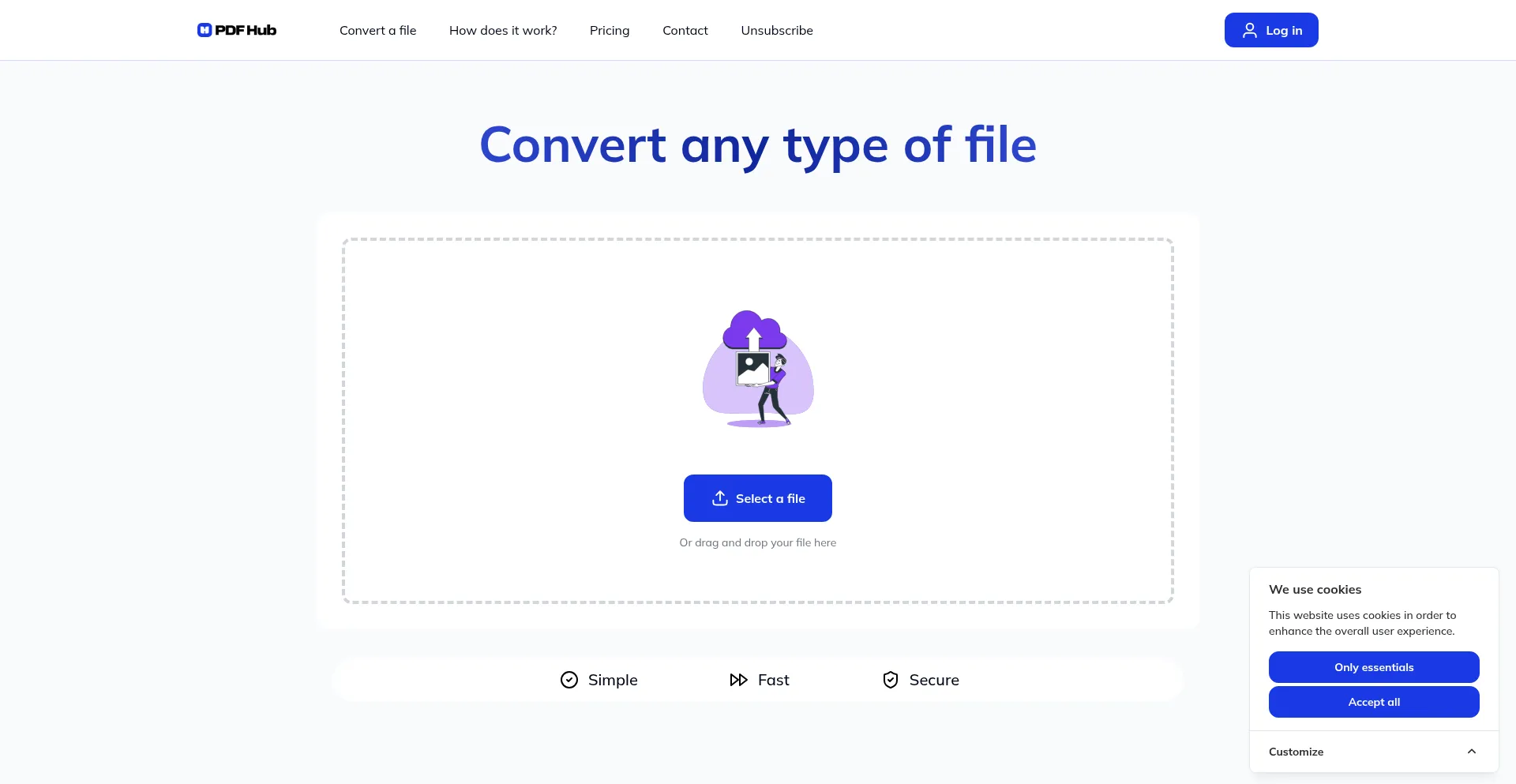This screenshot has width=1516, height=784.
Task: Open the Convert a file menu item
Action: click(377, 30)
